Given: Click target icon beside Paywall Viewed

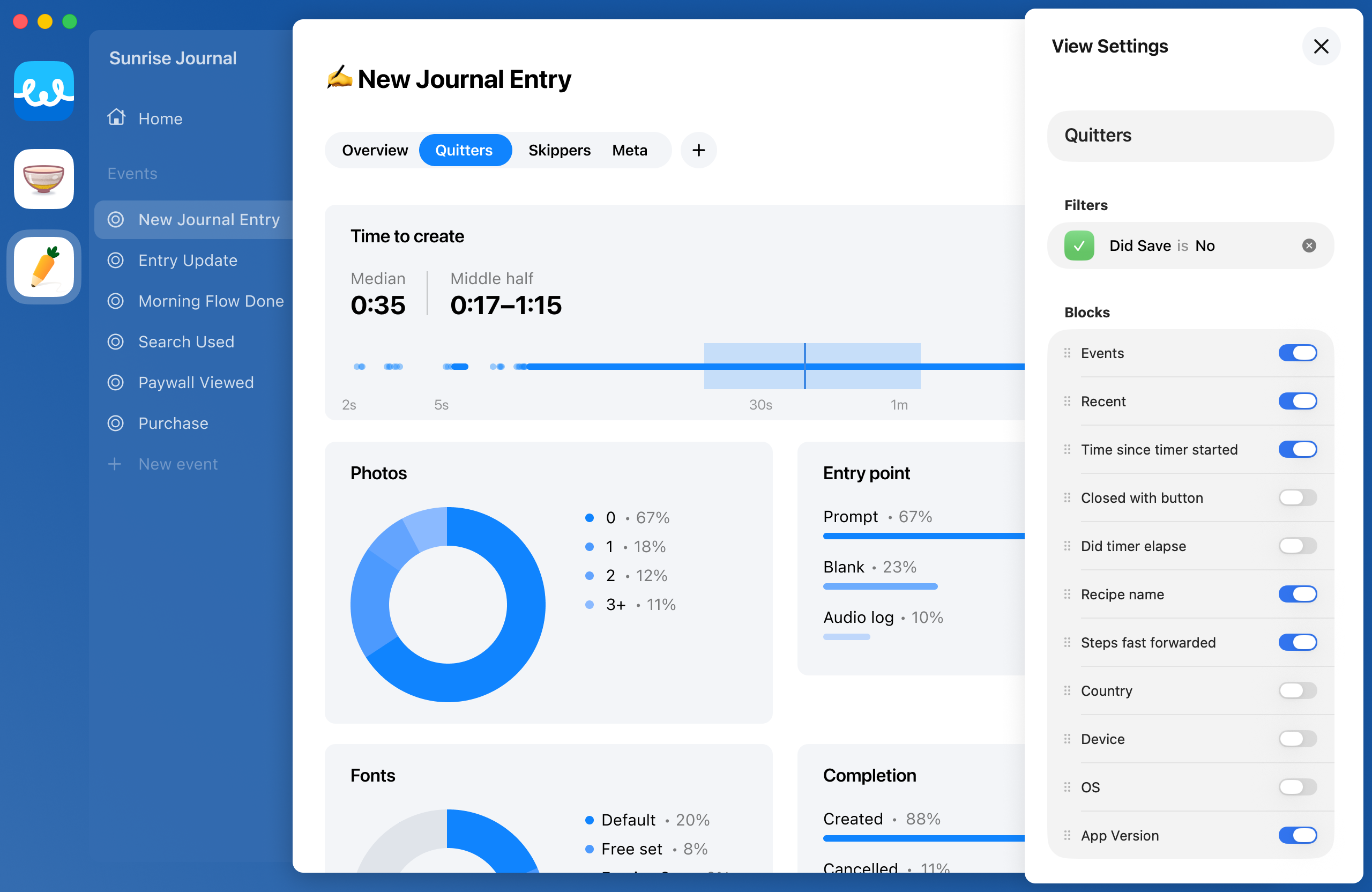Looking at the screenshot, I should [x=116, y=382].
